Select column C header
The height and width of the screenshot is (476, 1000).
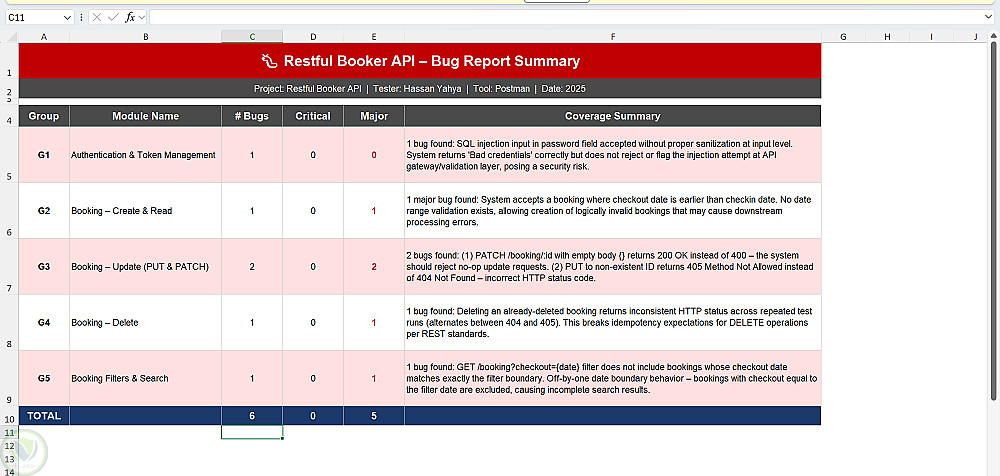pos(252,37)
